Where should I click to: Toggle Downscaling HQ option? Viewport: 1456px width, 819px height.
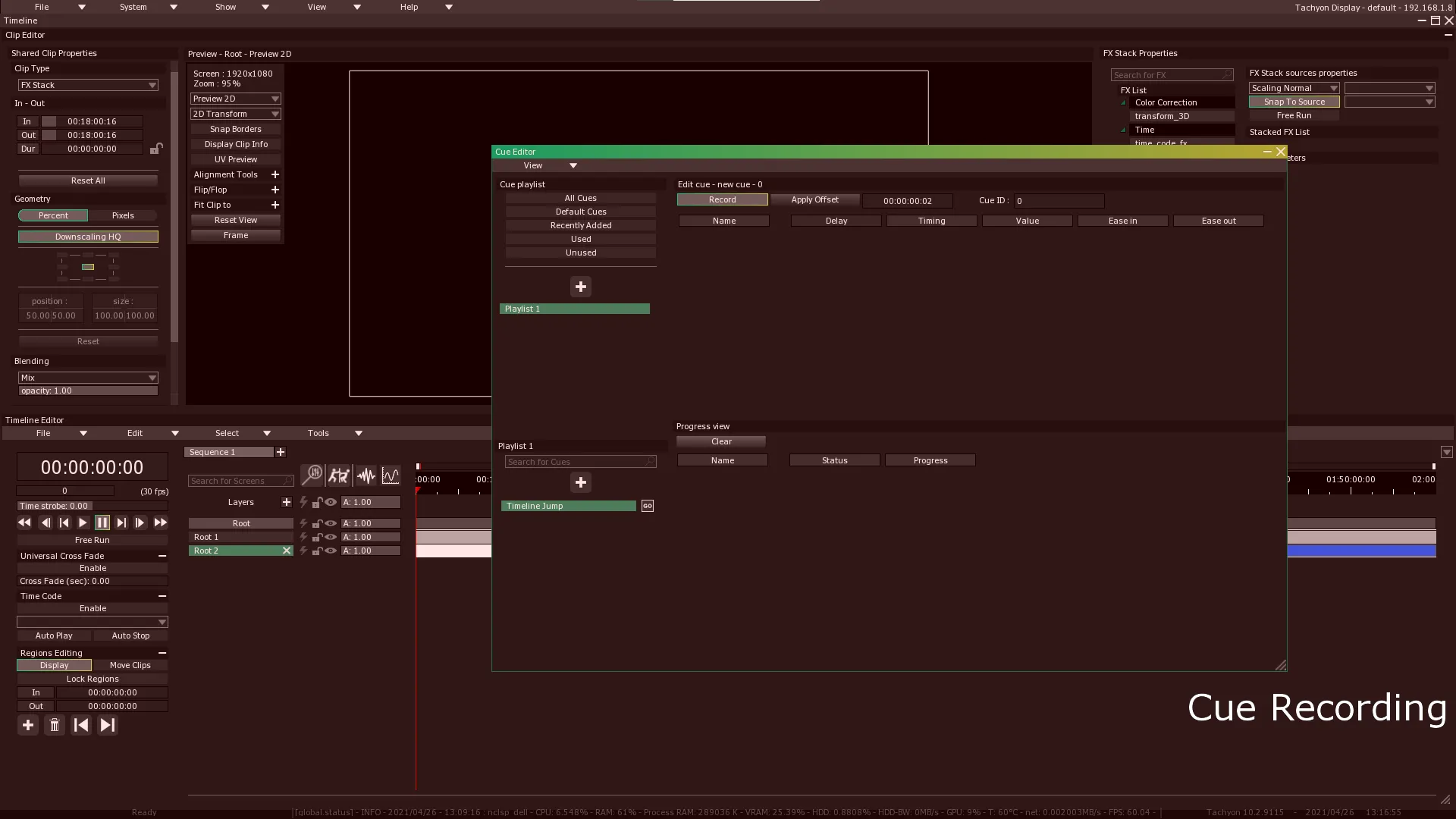coord(88,237)
